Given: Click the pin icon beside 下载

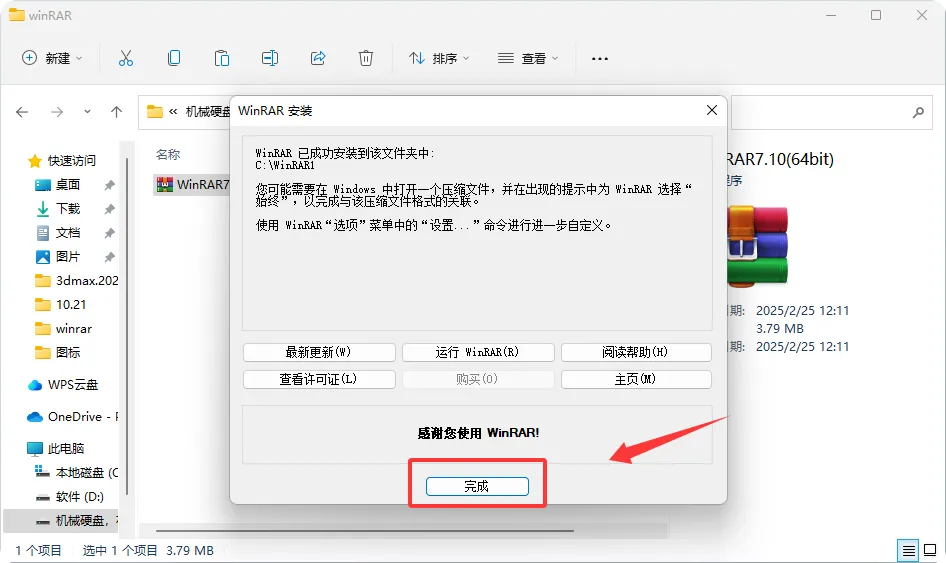Looking at the screenshot, I should pos(109,209).
